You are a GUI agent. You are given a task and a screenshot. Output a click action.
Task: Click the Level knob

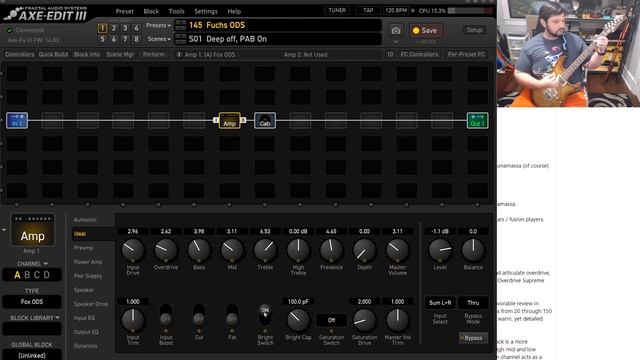click(x=440, y=249)
